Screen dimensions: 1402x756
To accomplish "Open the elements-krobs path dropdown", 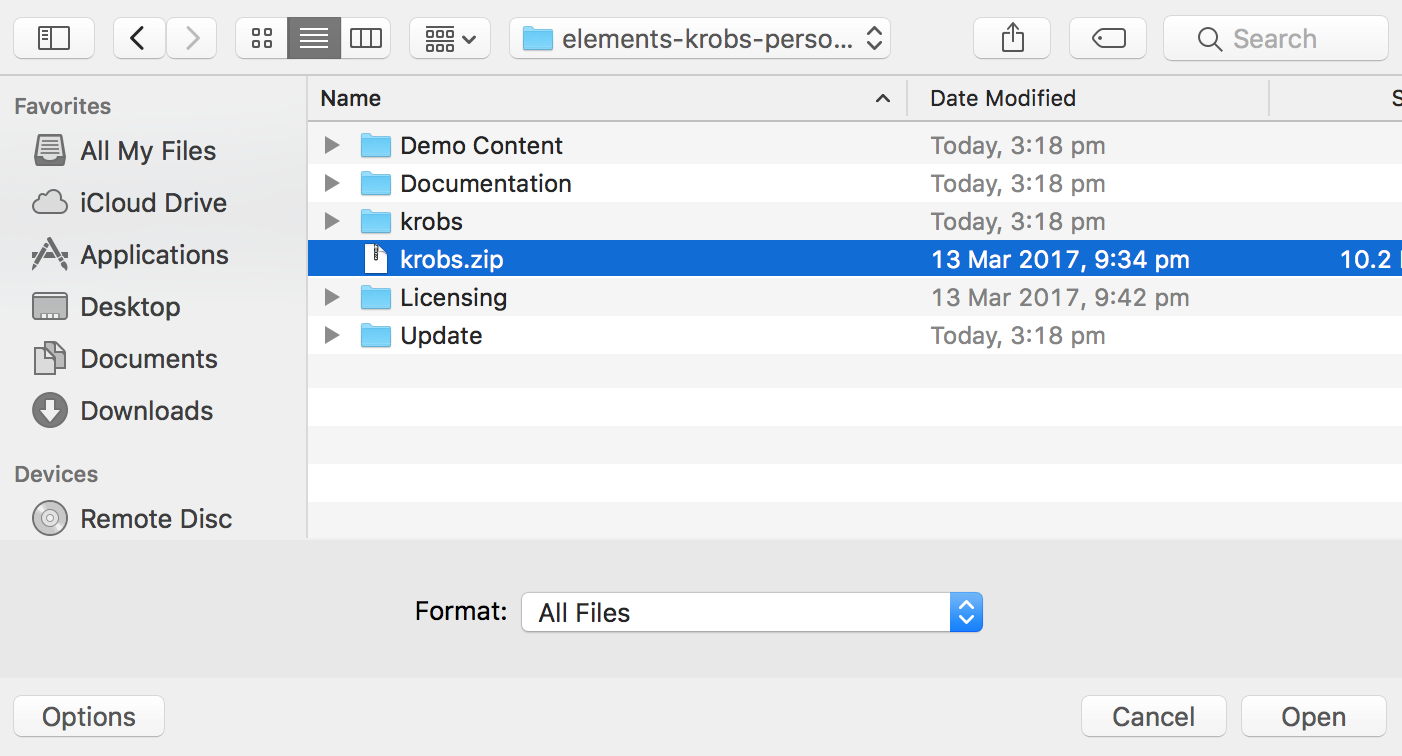I will [x=699, y=38].
